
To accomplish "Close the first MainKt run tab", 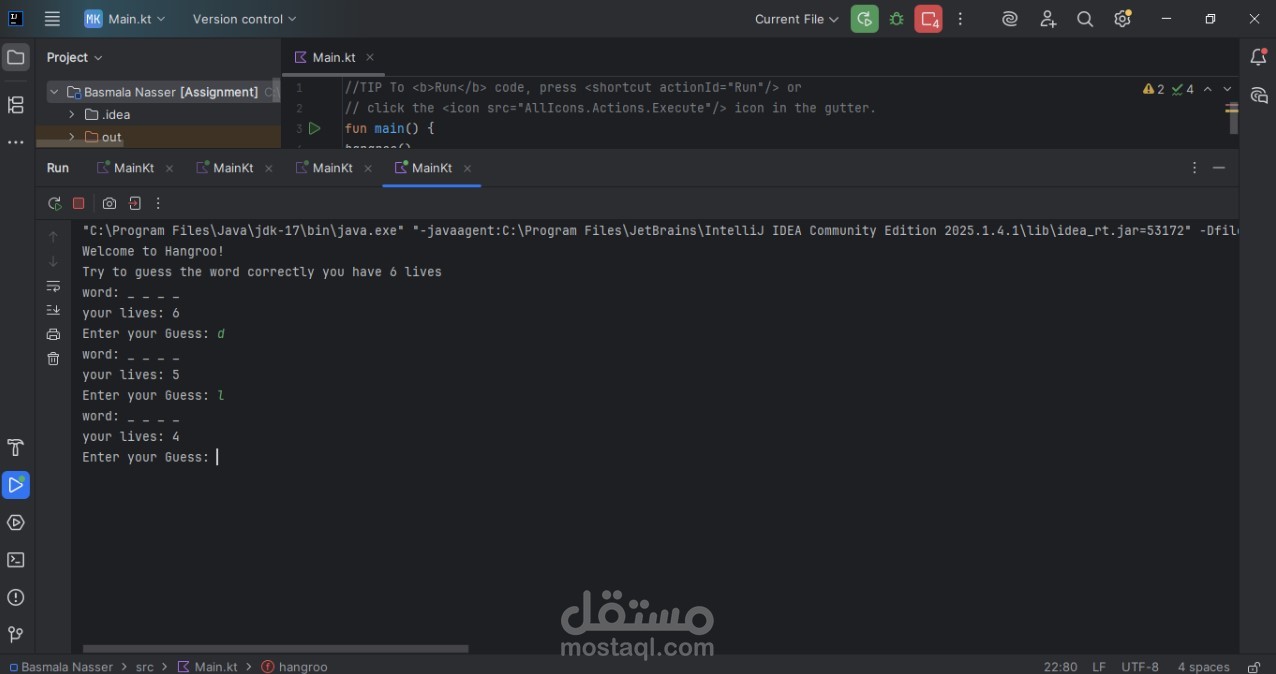I will [169, 169].
